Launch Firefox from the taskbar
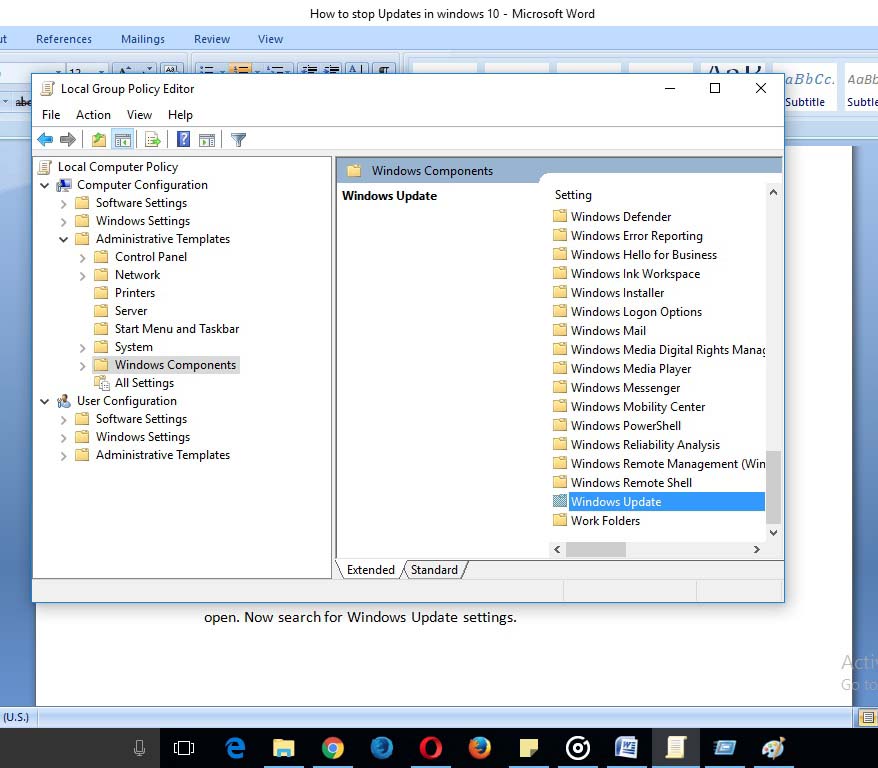878x768 pixels. 479,748
